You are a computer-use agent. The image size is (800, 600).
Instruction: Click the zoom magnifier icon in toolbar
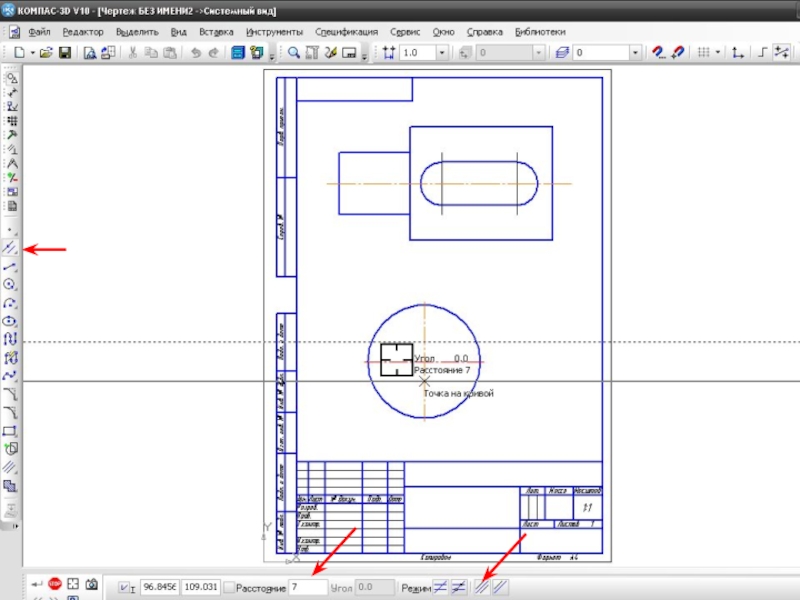295,53
